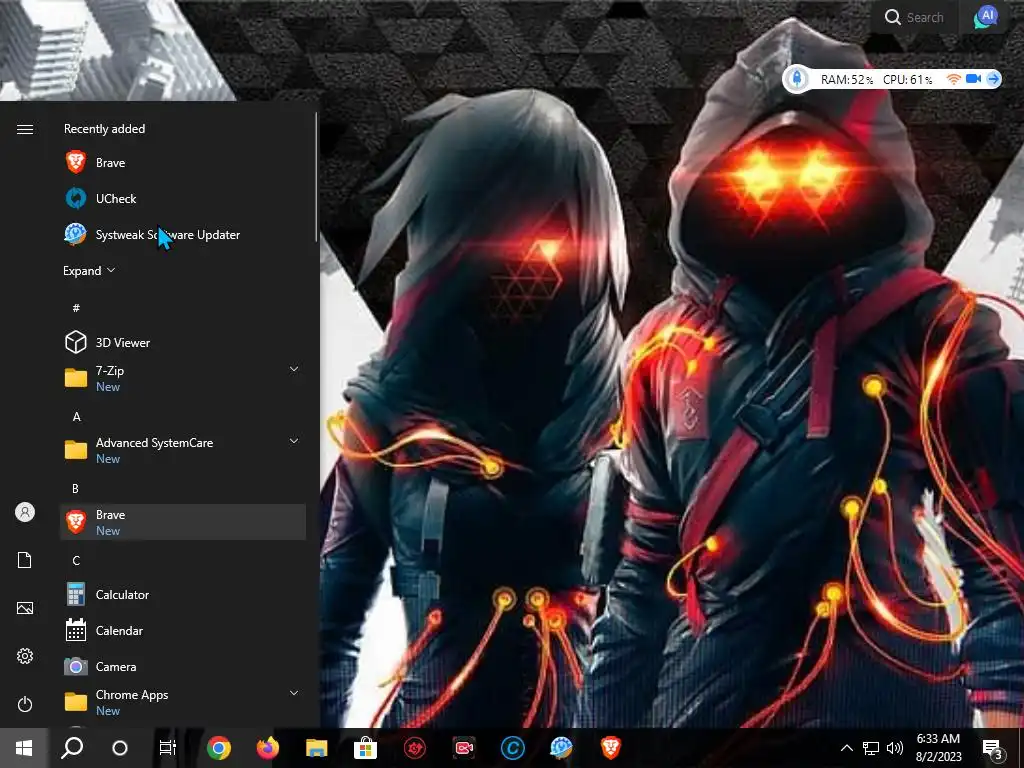Open Task View on taskbar
The height and width of the screenshot is (768, 1024).
click(168, 748)
